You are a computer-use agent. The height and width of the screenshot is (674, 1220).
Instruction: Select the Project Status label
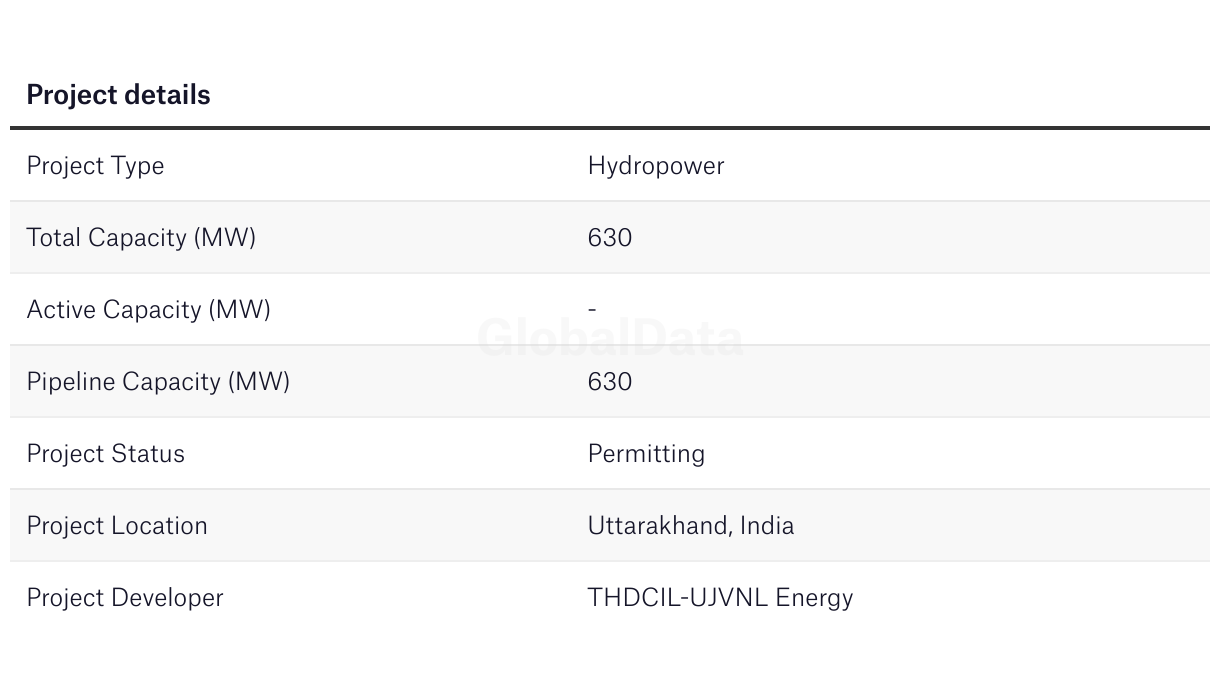click(x=106, y=454)
